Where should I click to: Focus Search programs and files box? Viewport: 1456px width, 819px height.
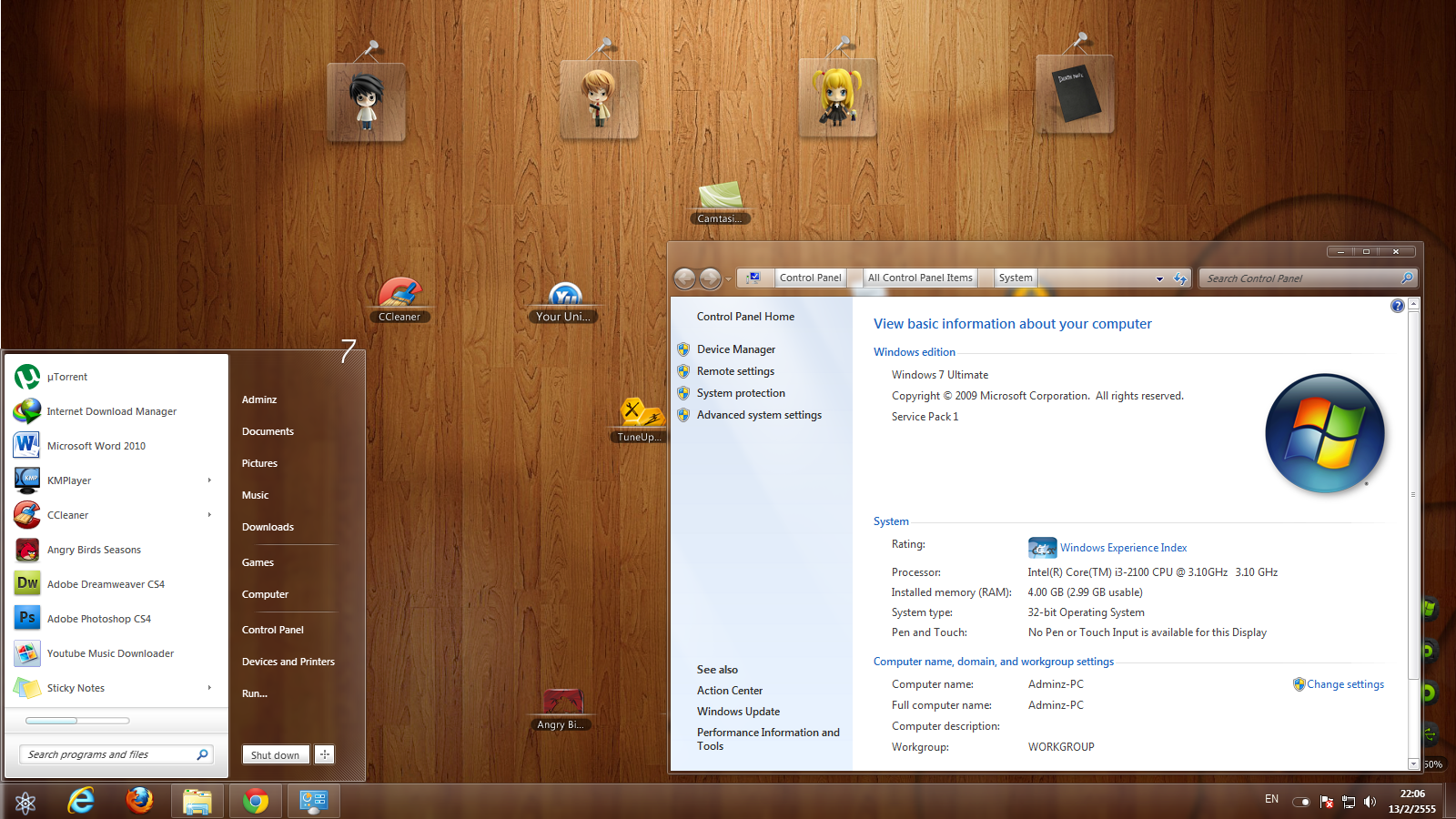point(116,754)
